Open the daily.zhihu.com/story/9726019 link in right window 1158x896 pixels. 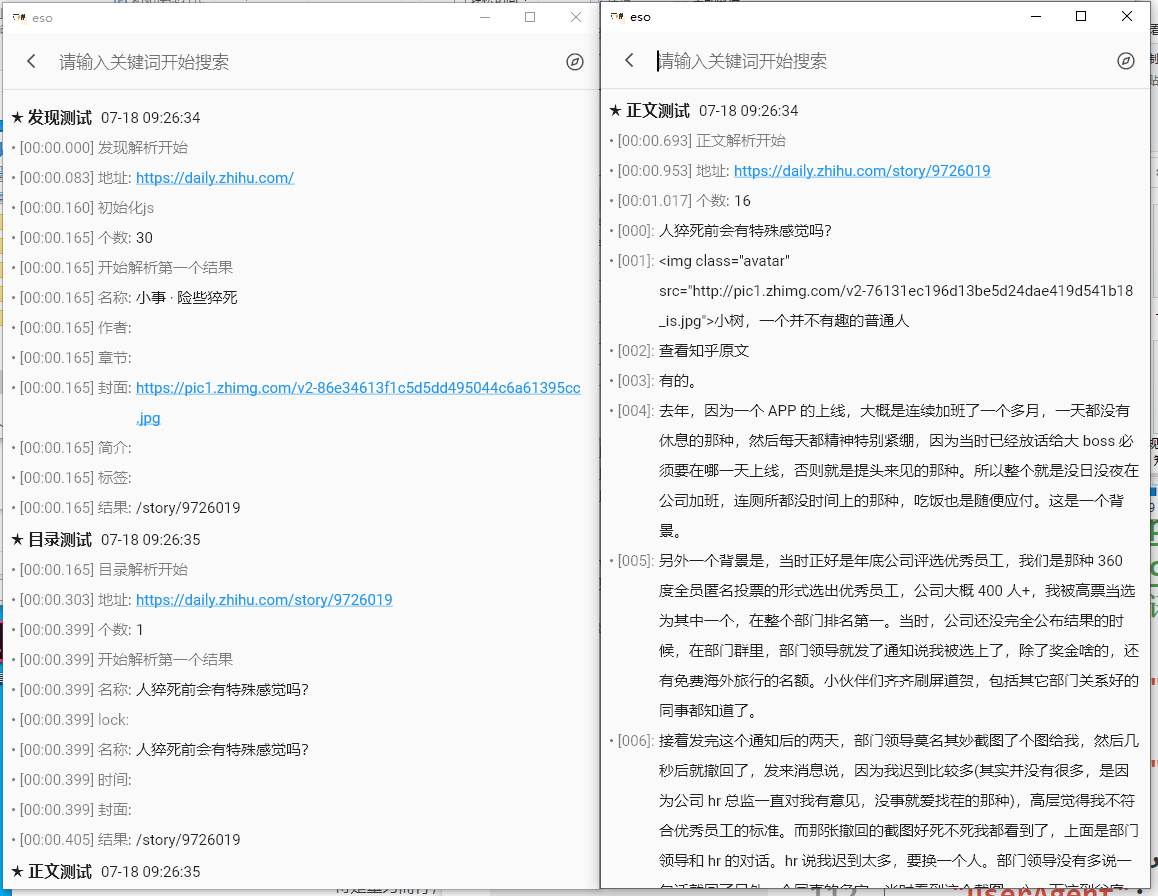click(x=863, y=170)
